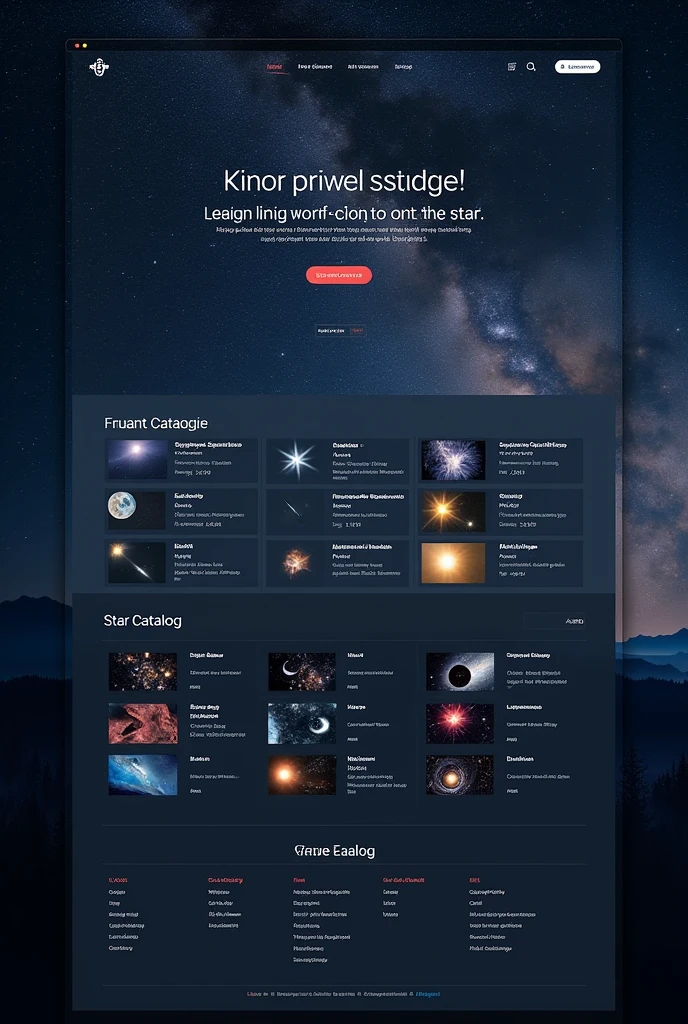Click the list icon beside the search icon

pyautogui.click(x=512, y=67)
